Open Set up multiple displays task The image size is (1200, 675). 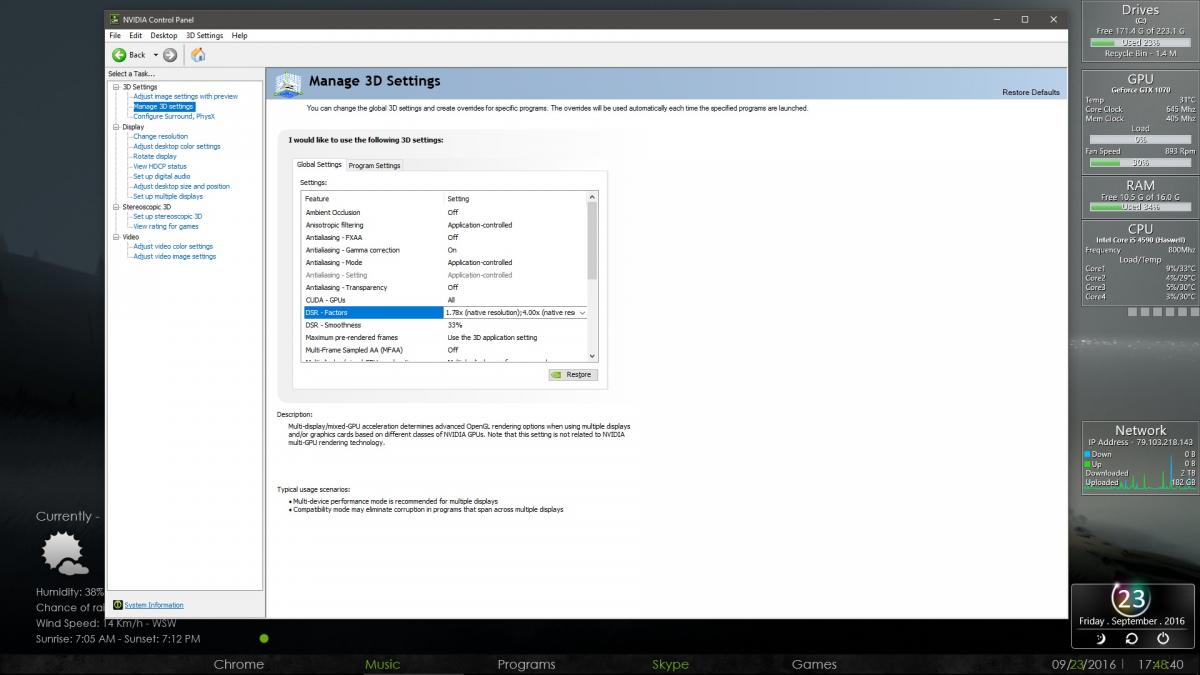pyautogui.click(x=168, y=197)
